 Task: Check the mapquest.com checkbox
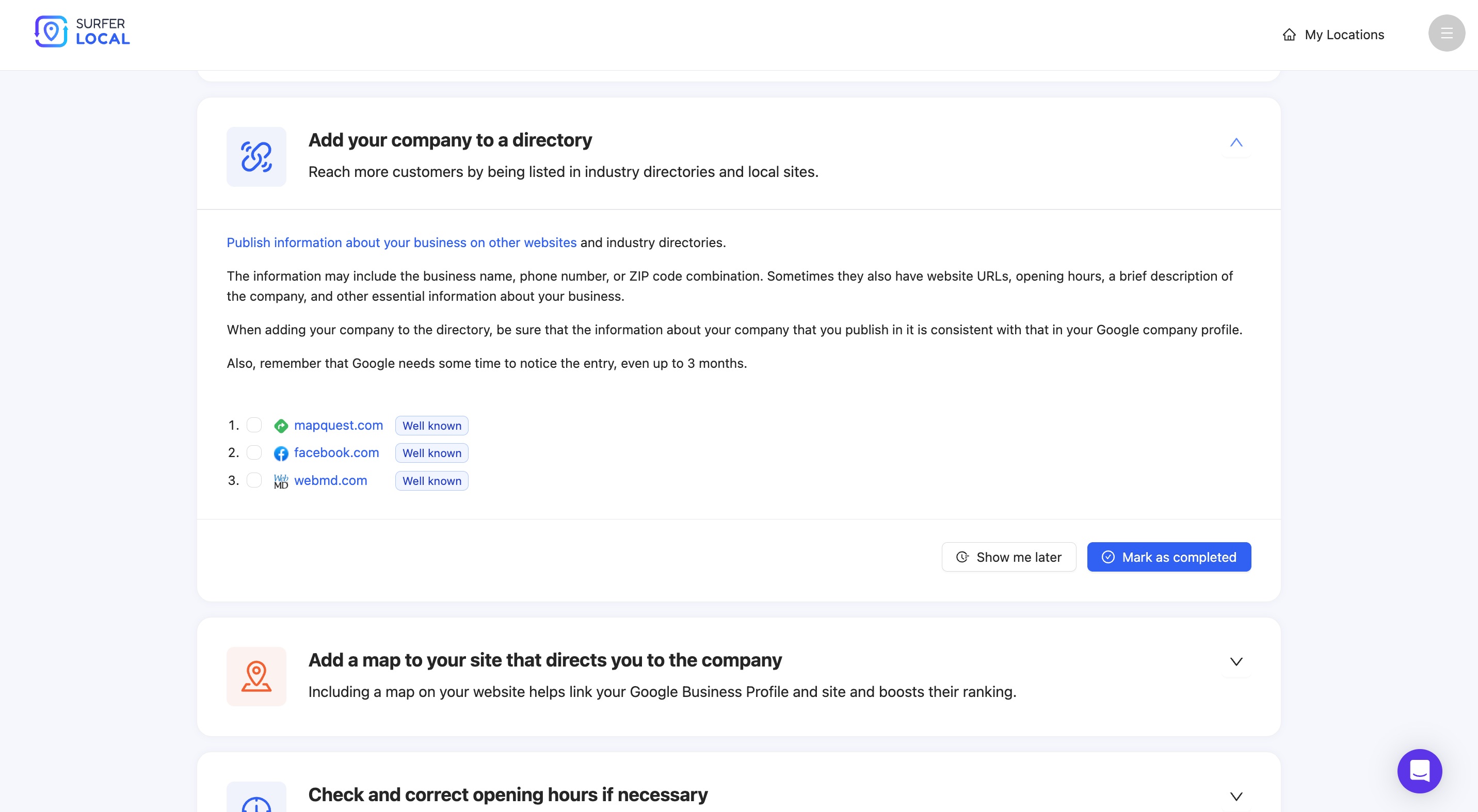pos(254,425)
